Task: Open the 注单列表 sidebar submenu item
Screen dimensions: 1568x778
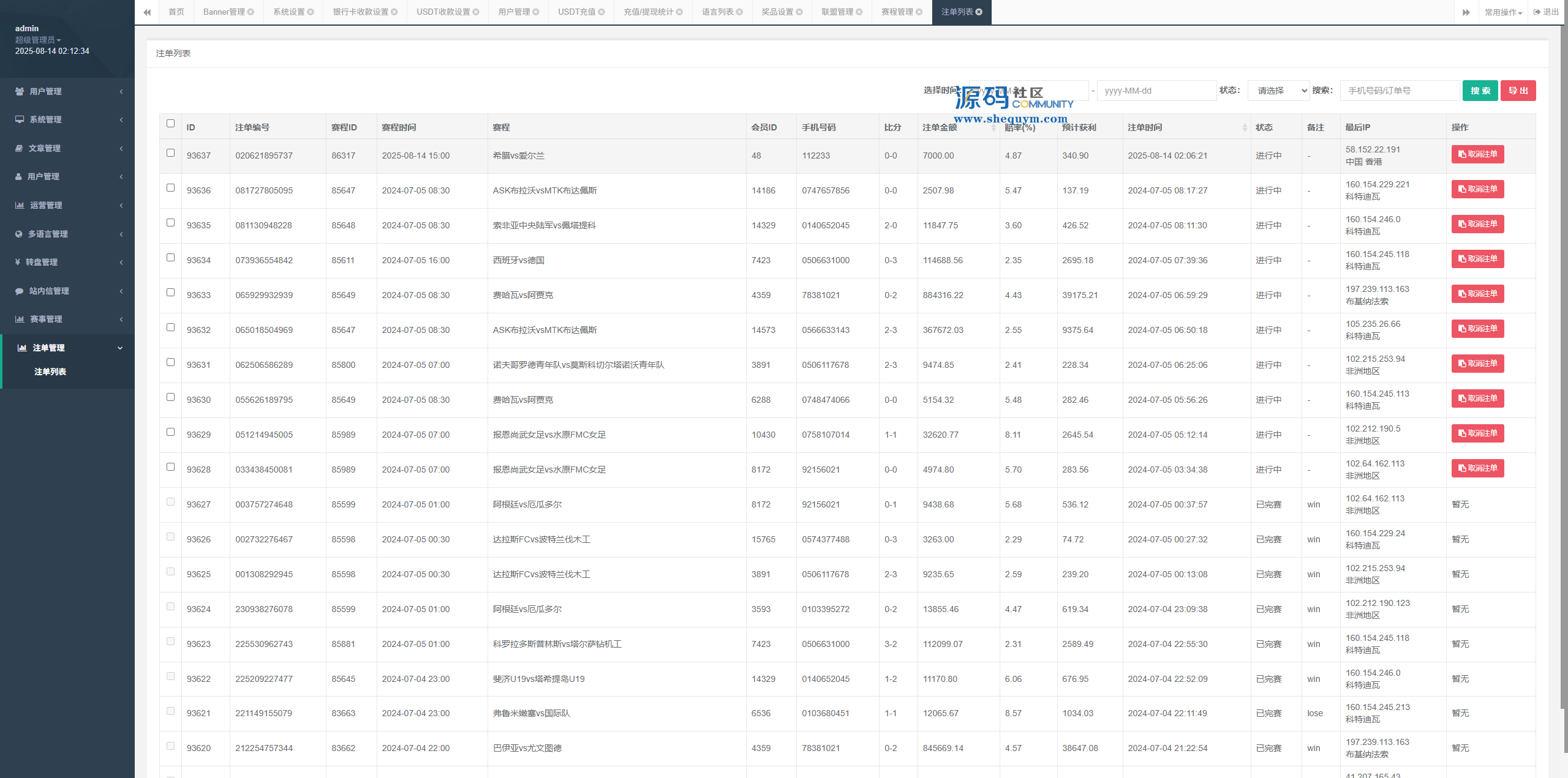Action: pyautogui.click(x=50, y=372)
